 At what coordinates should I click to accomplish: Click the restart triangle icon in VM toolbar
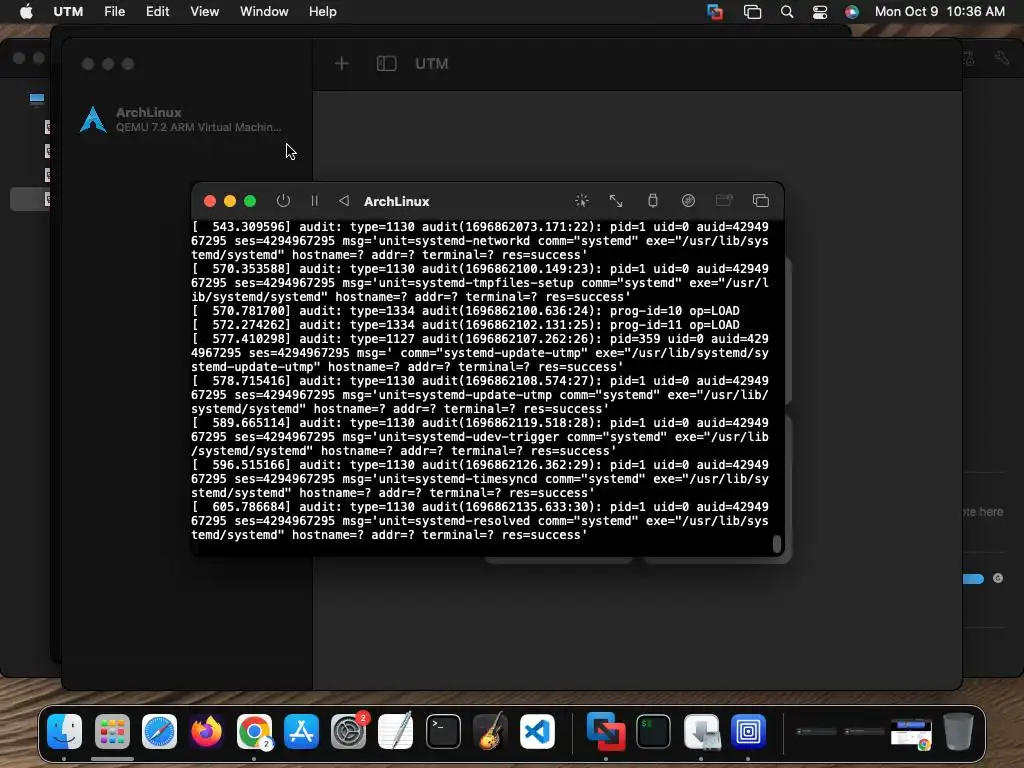[344, 200]
